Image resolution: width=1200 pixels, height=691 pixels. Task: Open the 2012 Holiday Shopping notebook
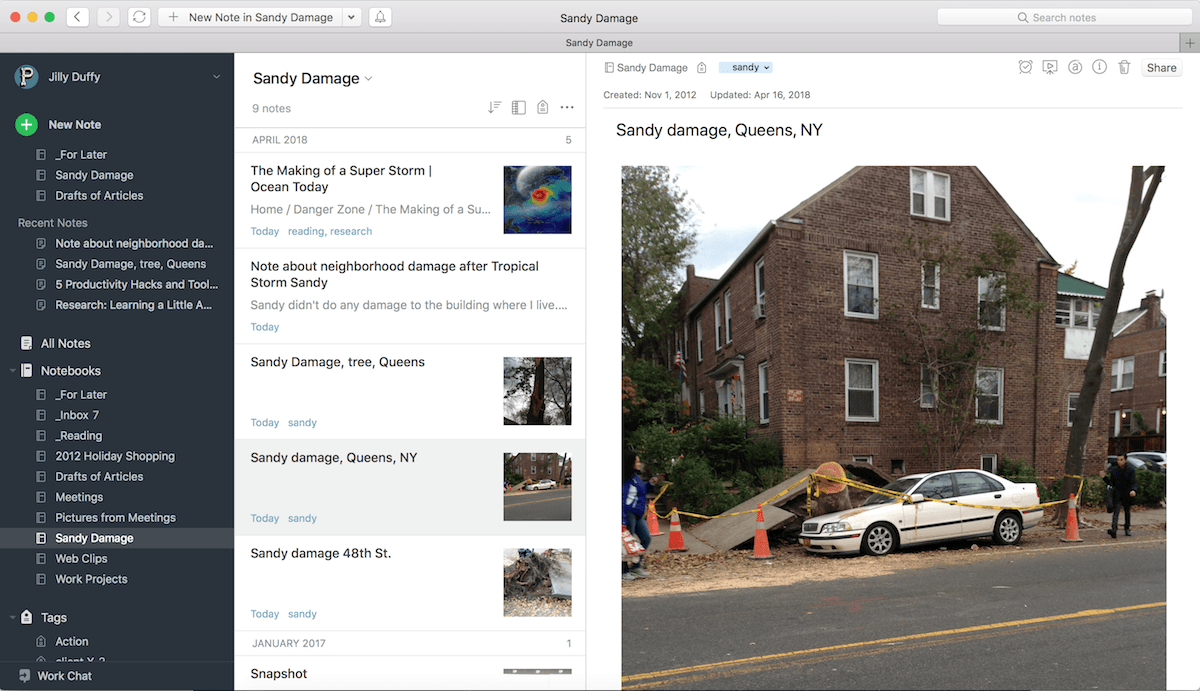115,456
